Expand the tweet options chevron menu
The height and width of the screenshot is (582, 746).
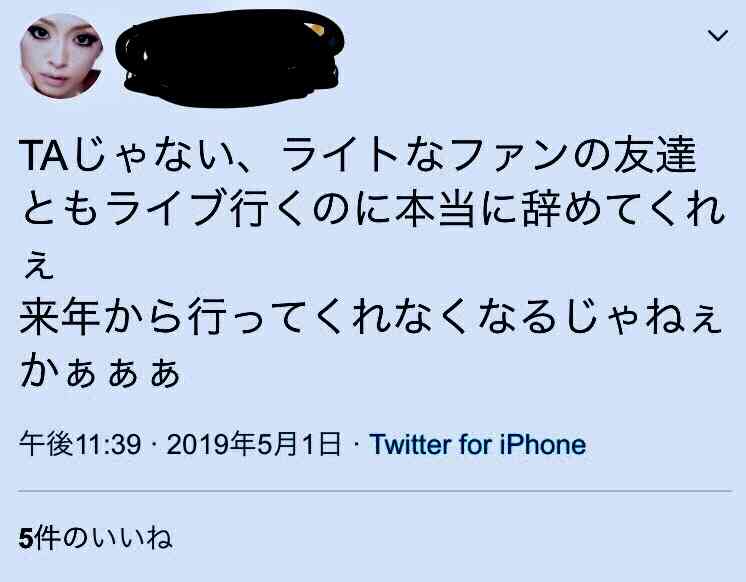717,35
